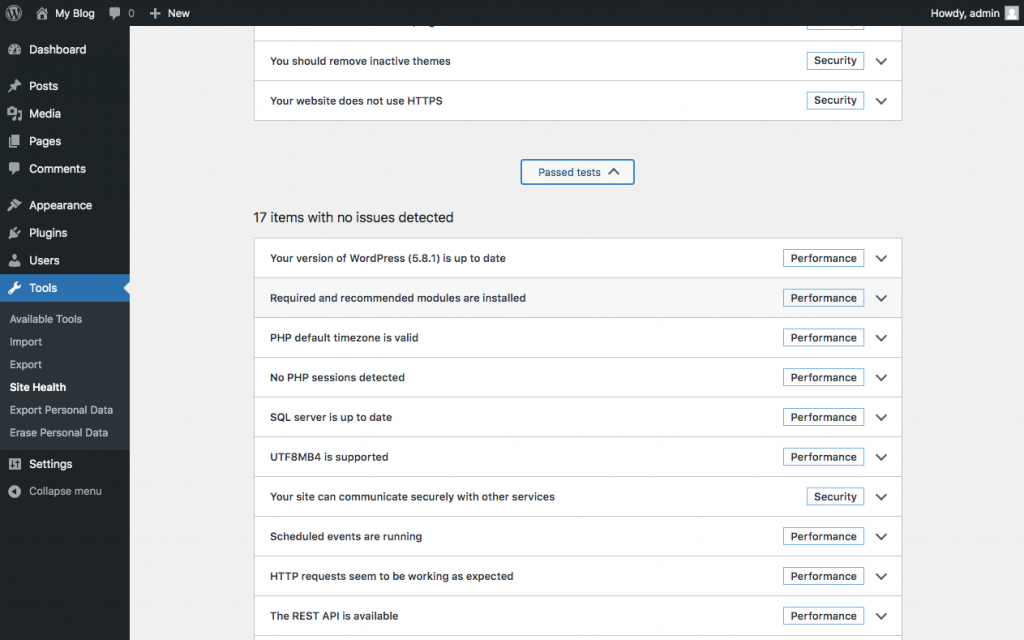
Task: Open the Appearance menu item
Action: 65,205
